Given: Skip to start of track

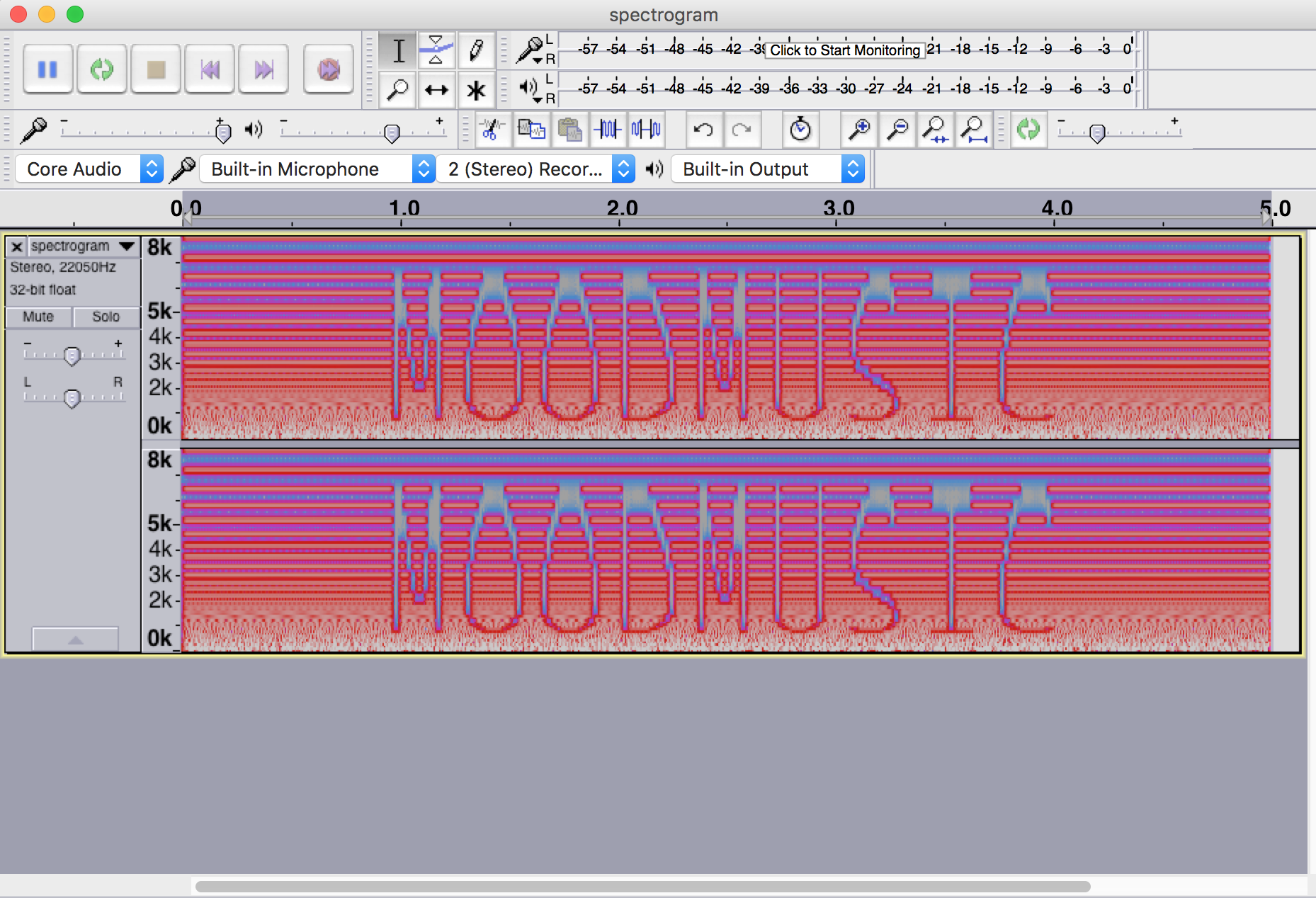Looking at the screenshot, I should pyautogui.click(x=210, y=69).
